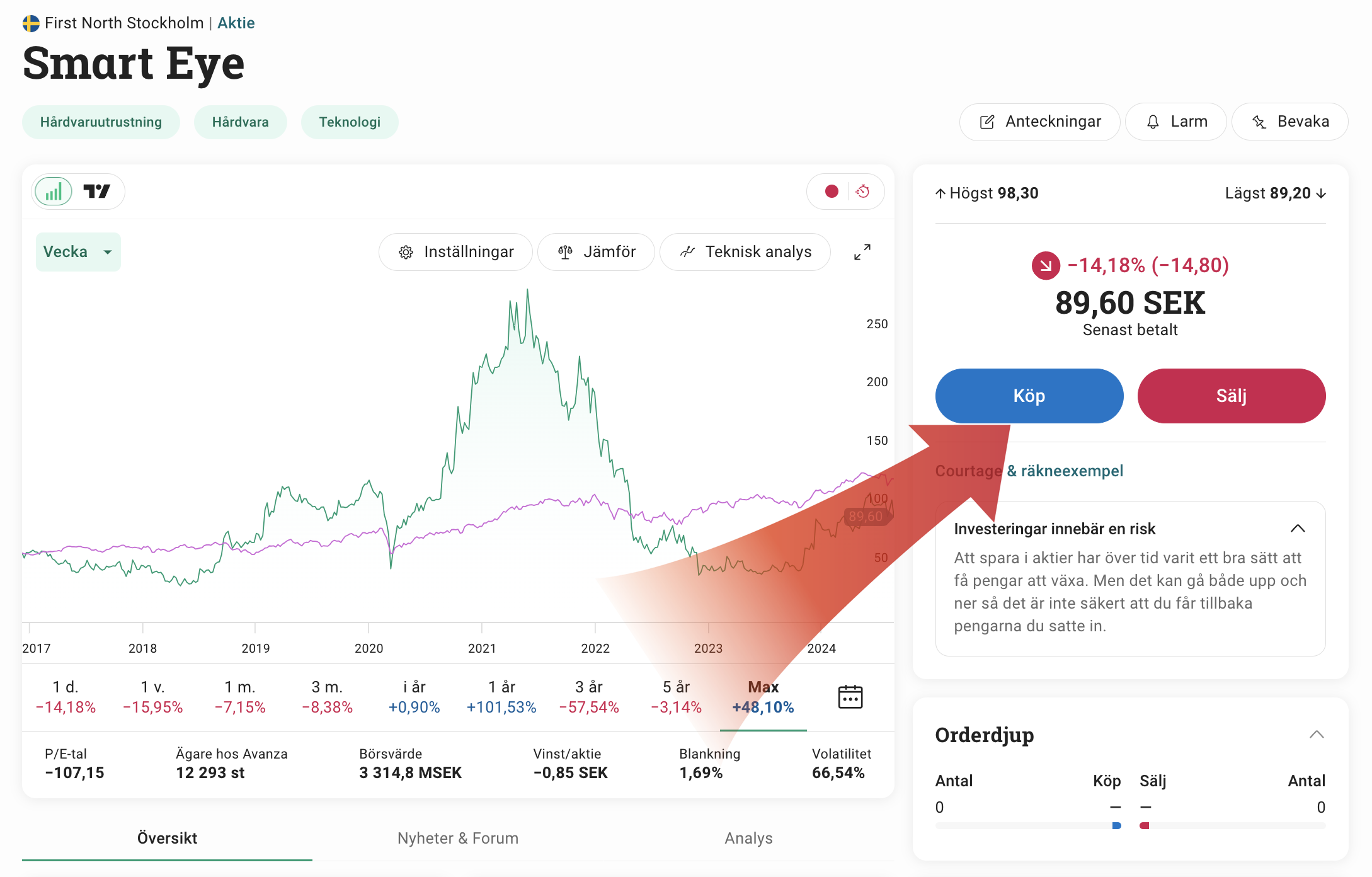Add Smart Eye to Bevaka watchlist
This screenshot has width=1372, height=877.
(1290, 122)
